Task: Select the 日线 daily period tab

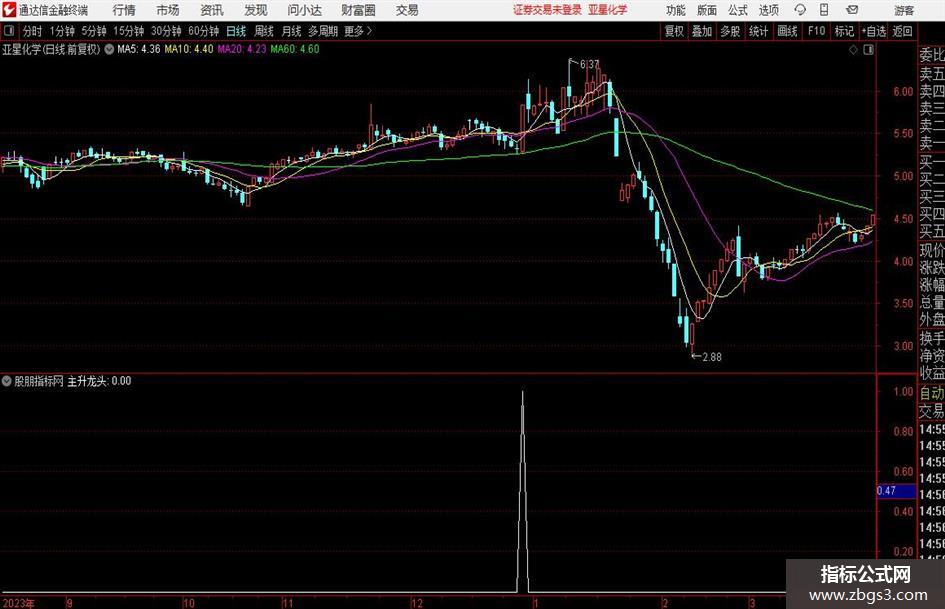Action: pyautogui.click(x=236, y=31)
